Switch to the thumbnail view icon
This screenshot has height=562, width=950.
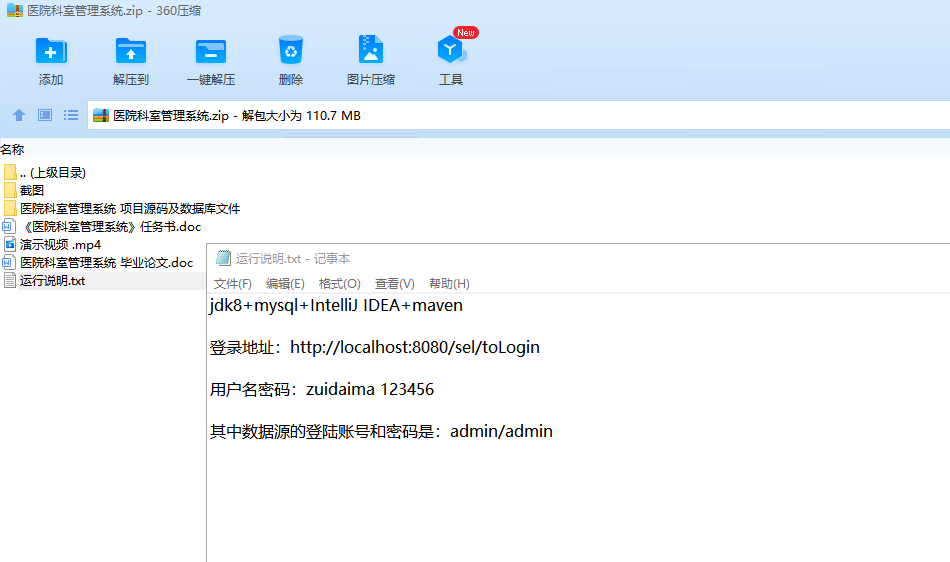point(45,115)
